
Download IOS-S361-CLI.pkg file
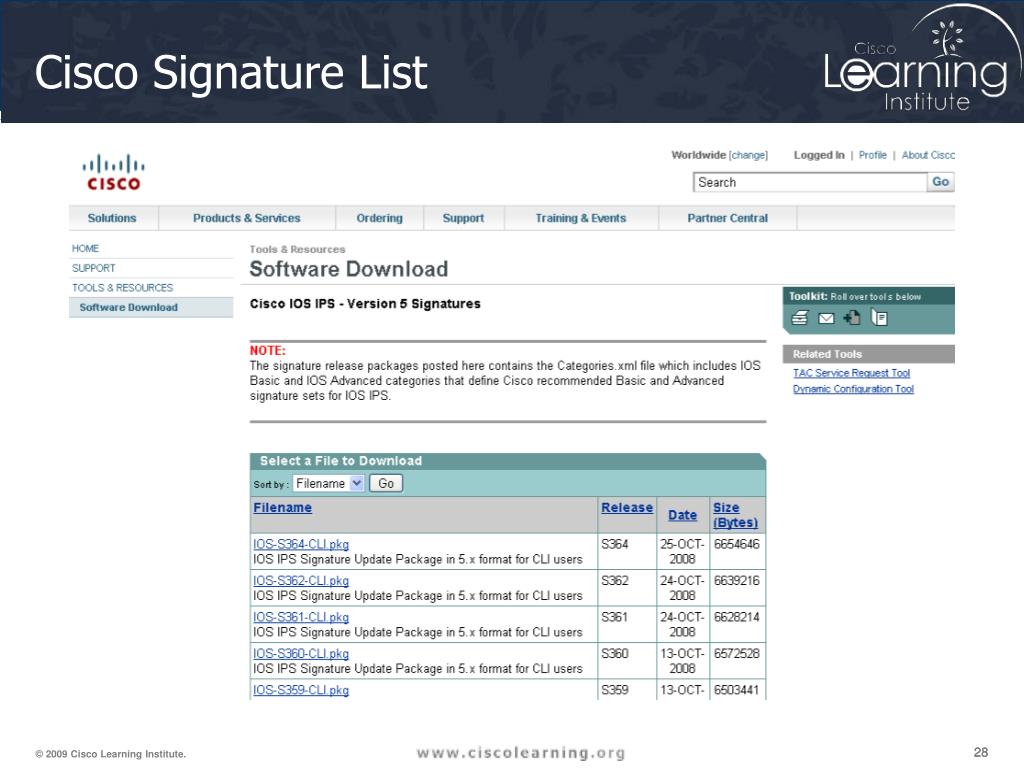pos(301,618)
